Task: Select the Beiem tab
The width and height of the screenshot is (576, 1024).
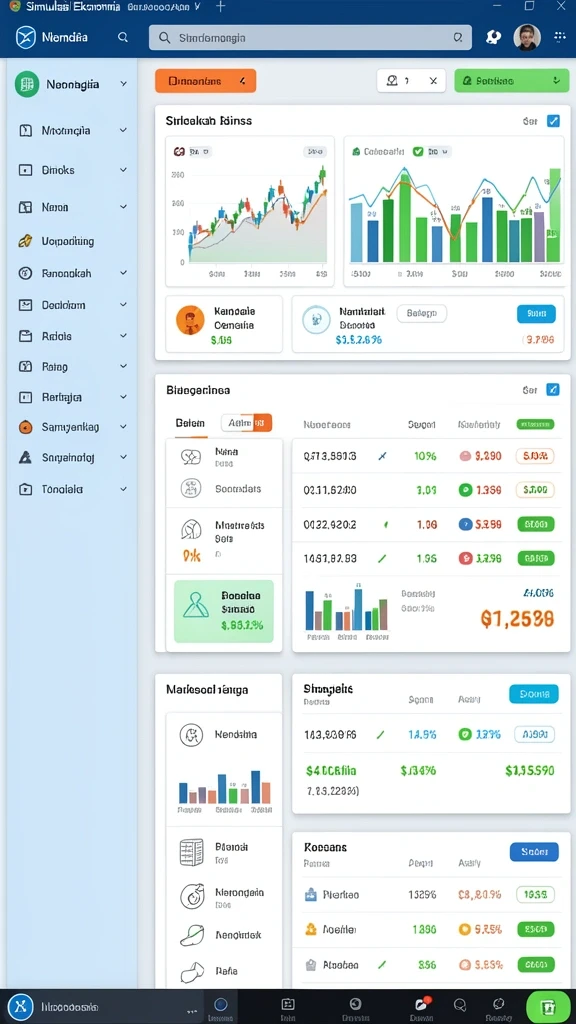Action: tap(190, 423)
